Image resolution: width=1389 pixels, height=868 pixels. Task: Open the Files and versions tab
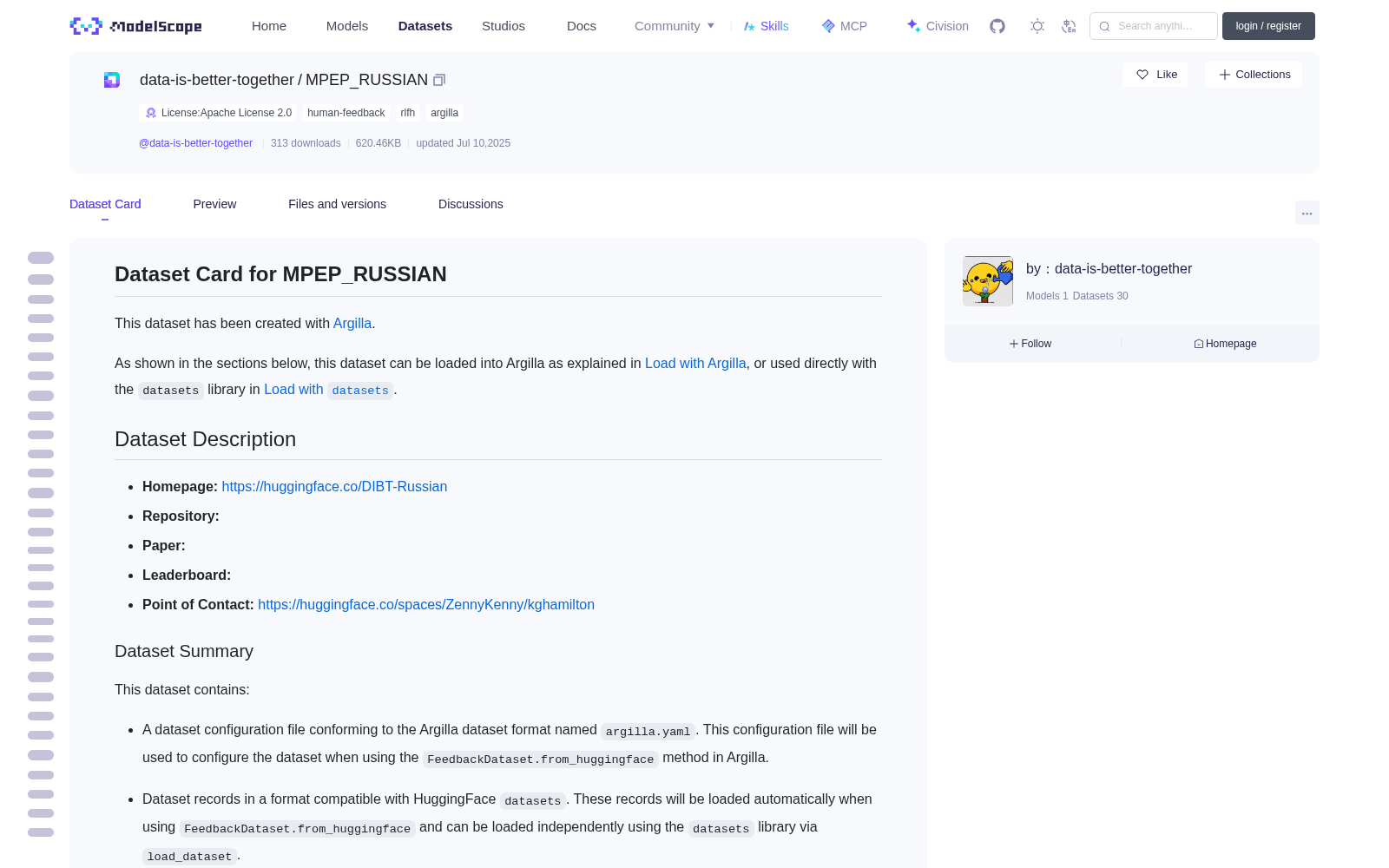(337, 204)
